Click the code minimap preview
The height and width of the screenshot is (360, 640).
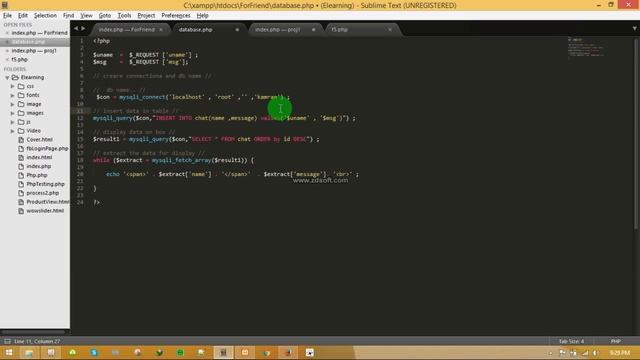pos(586,48)
